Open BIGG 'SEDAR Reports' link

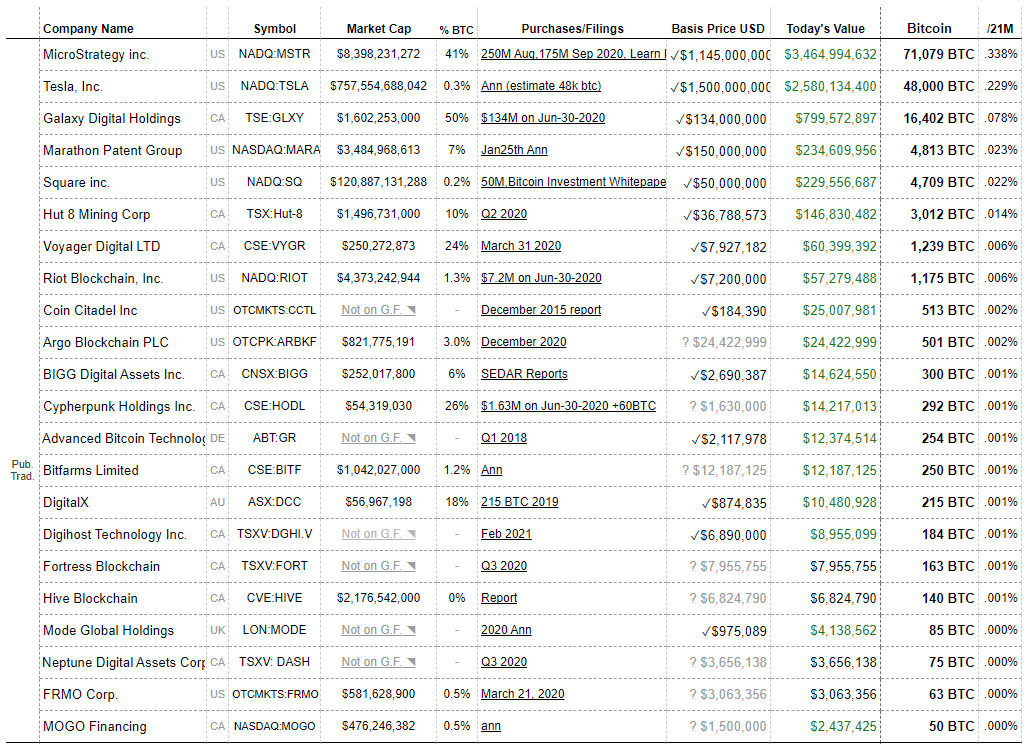click(524, 374)
